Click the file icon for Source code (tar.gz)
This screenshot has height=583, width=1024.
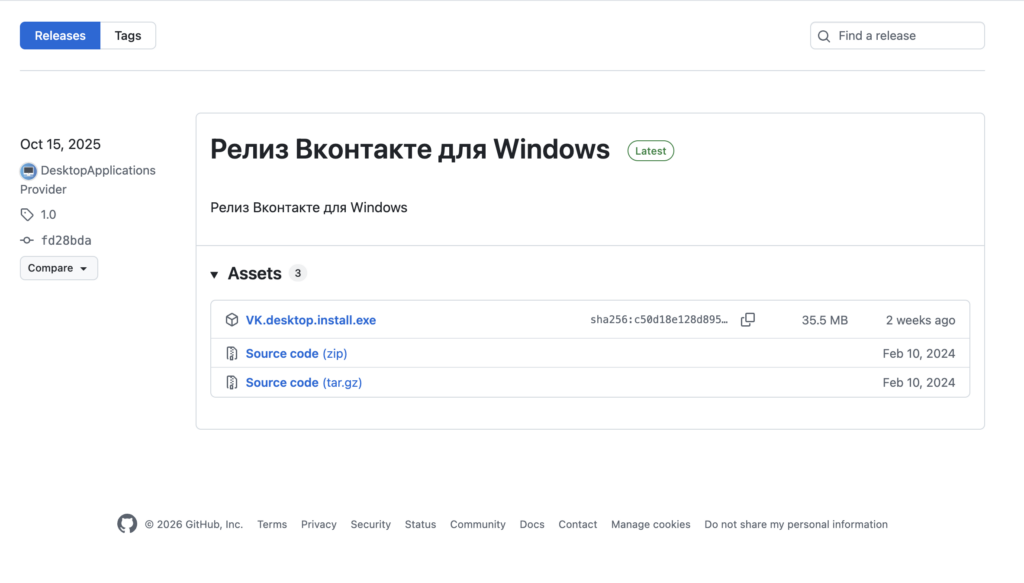point(232,383)
